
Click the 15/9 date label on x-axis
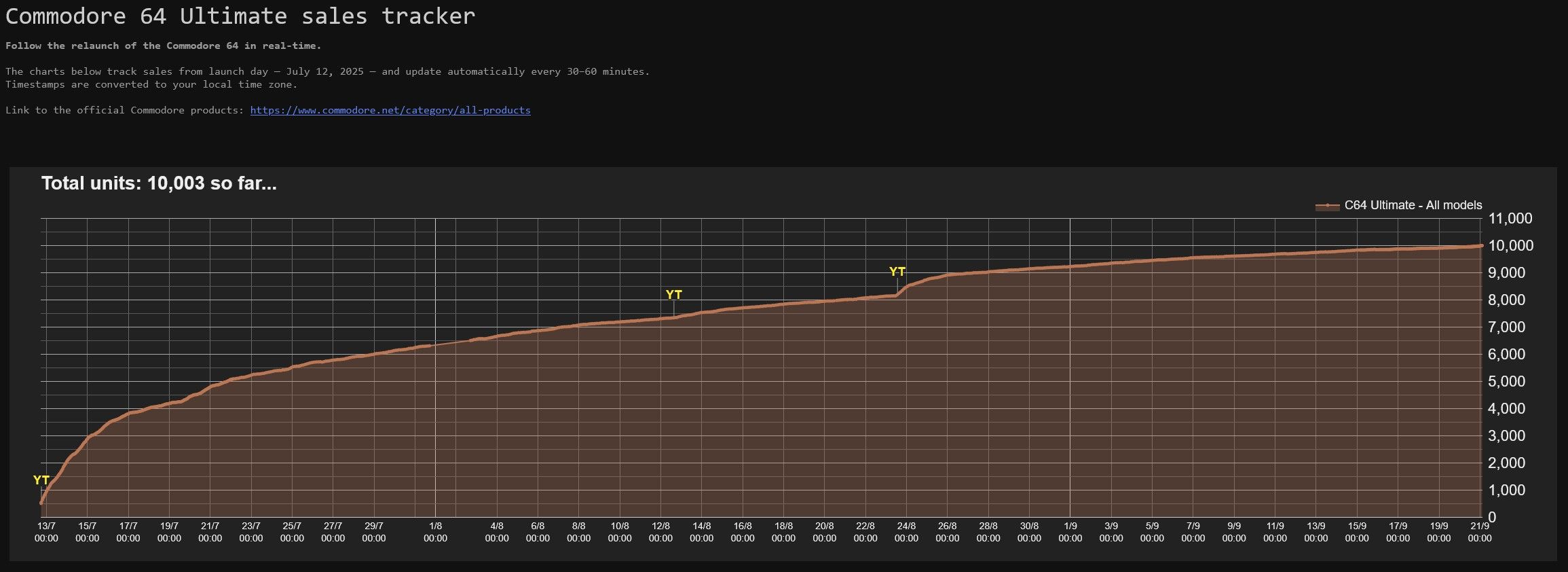(1357, 532)
